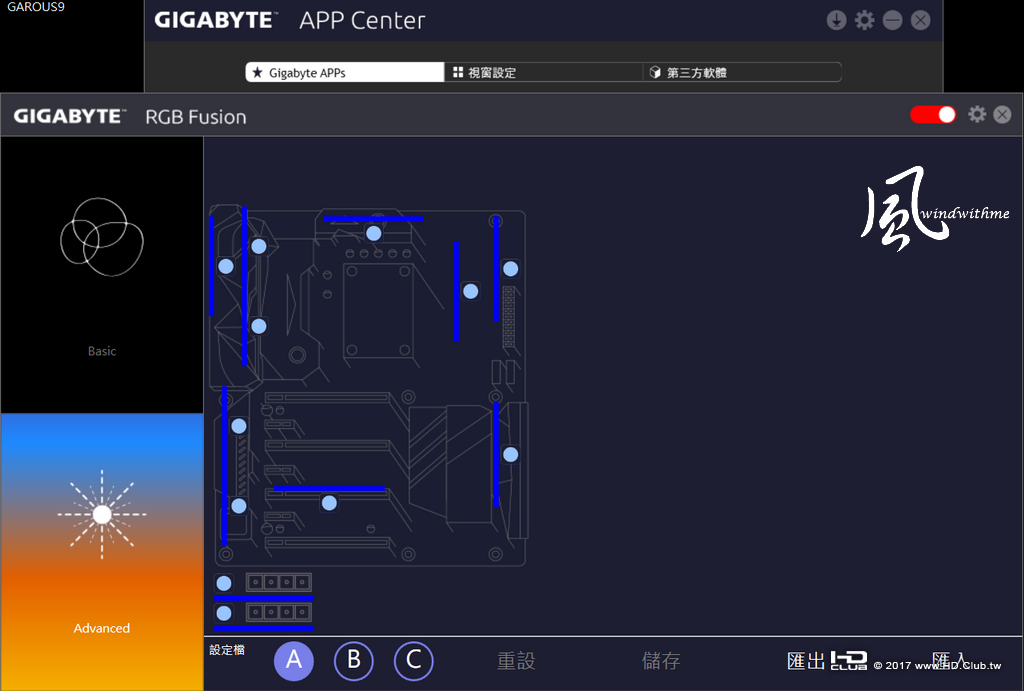1024x691 pixels.
Task: Select the CPU socket top LED zone dot
Action: 374,233
